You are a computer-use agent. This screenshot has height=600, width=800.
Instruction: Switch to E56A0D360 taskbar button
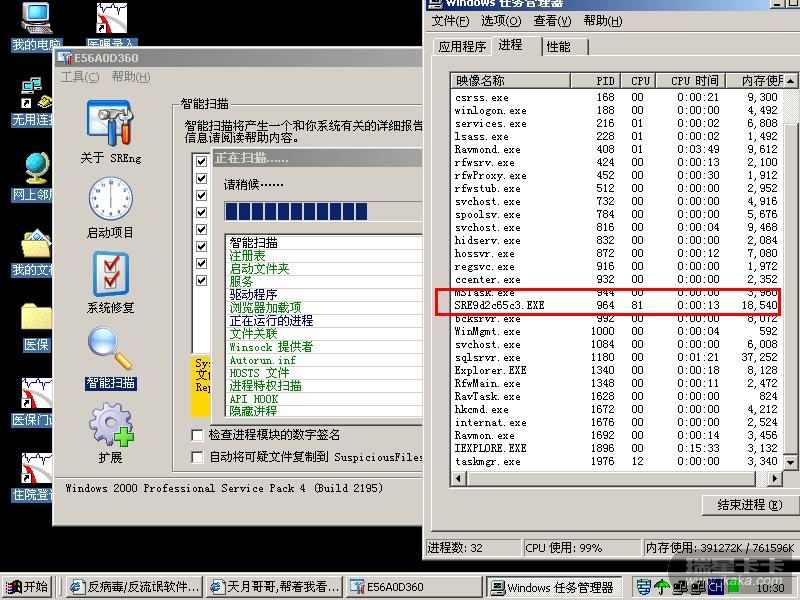(x=414, y=587)
